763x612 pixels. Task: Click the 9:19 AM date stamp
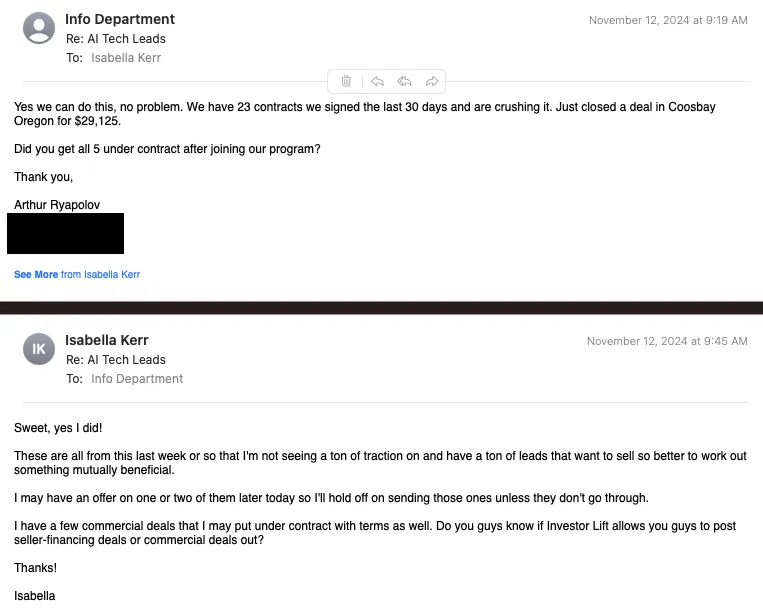coord(668,20)
